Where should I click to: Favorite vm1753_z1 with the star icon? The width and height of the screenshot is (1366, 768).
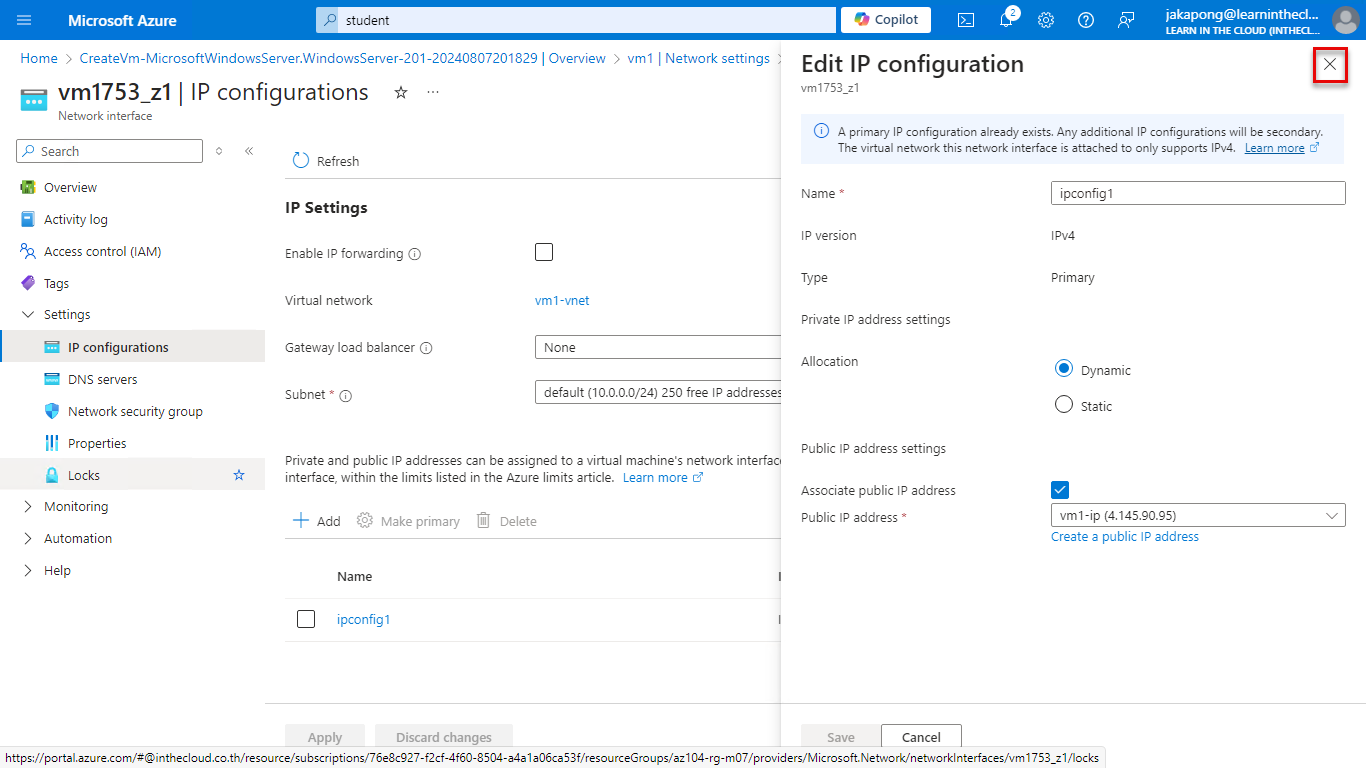(401, 92)
